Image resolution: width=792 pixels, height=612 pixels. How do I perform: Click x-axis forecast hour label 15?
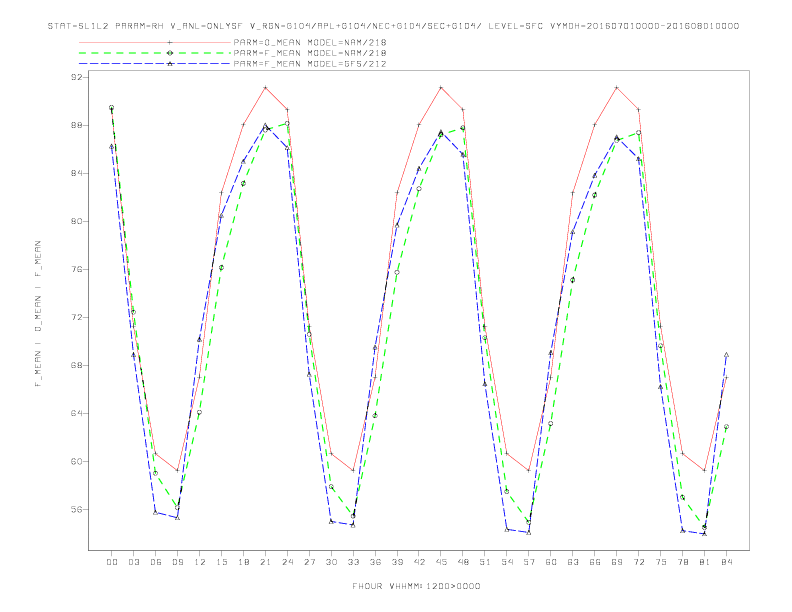(x=221, y=562)
